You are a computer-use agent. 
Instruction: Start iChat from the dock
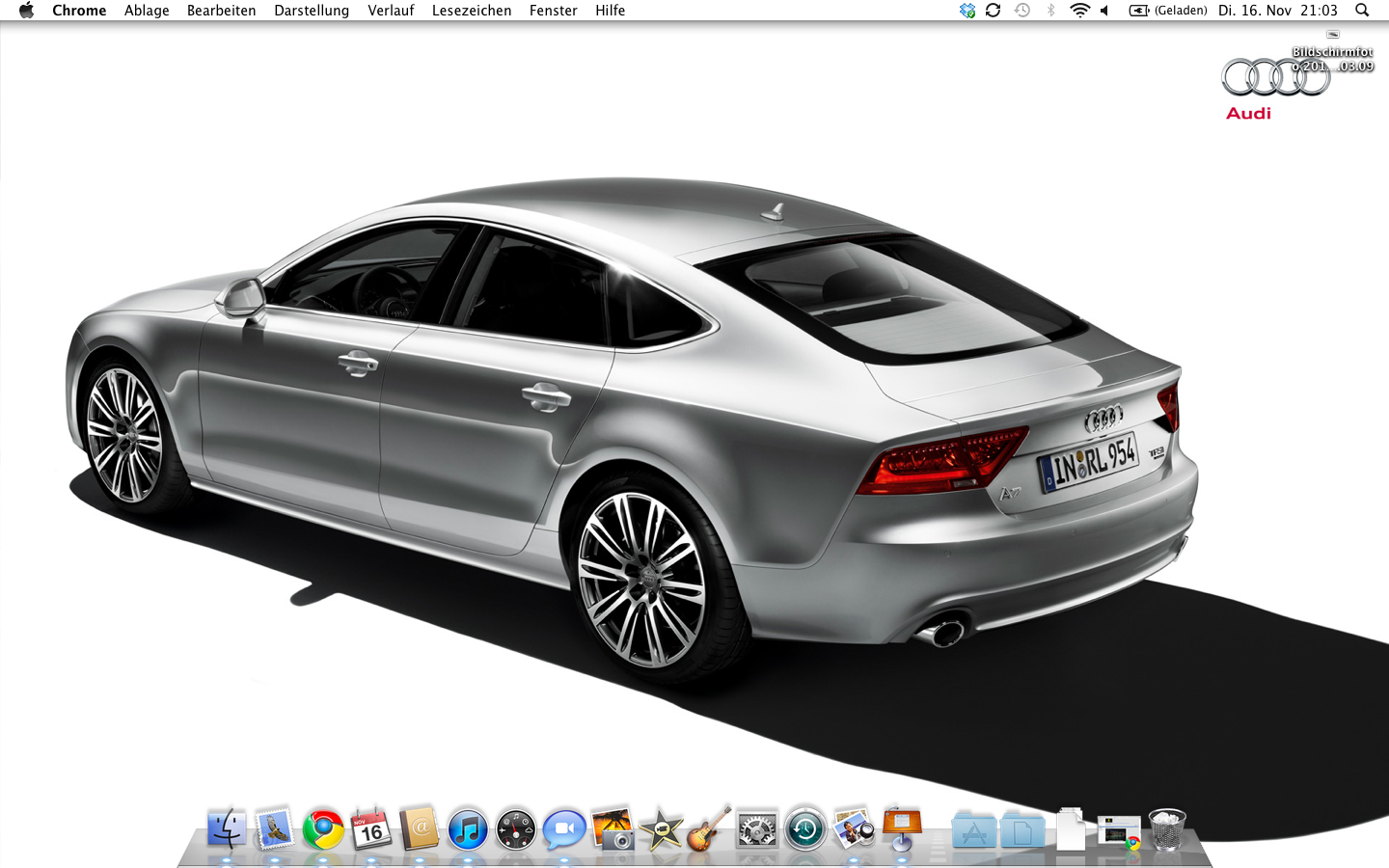click(564, 829)
